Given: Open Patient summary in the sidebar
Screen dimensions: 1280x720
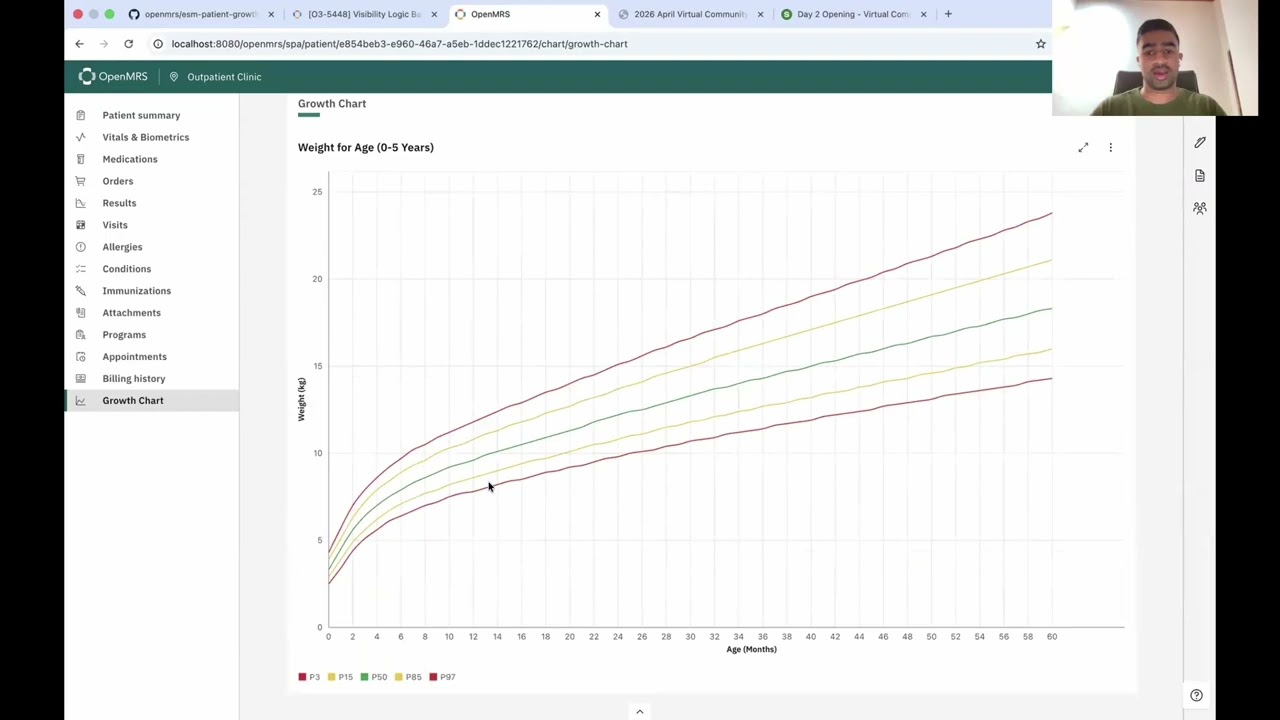Looking at the screenshot, I should pyautogui.click(x=141, y=115).
